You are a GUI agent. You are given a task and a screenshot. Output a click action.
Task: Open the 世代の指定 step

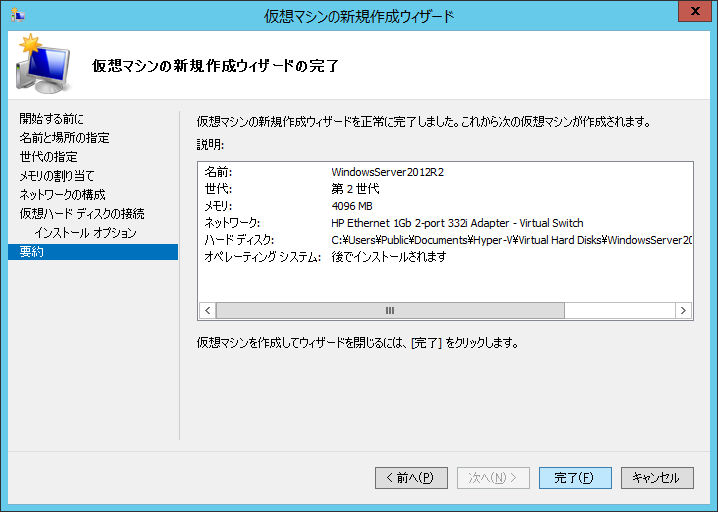(x=49, y=157)
